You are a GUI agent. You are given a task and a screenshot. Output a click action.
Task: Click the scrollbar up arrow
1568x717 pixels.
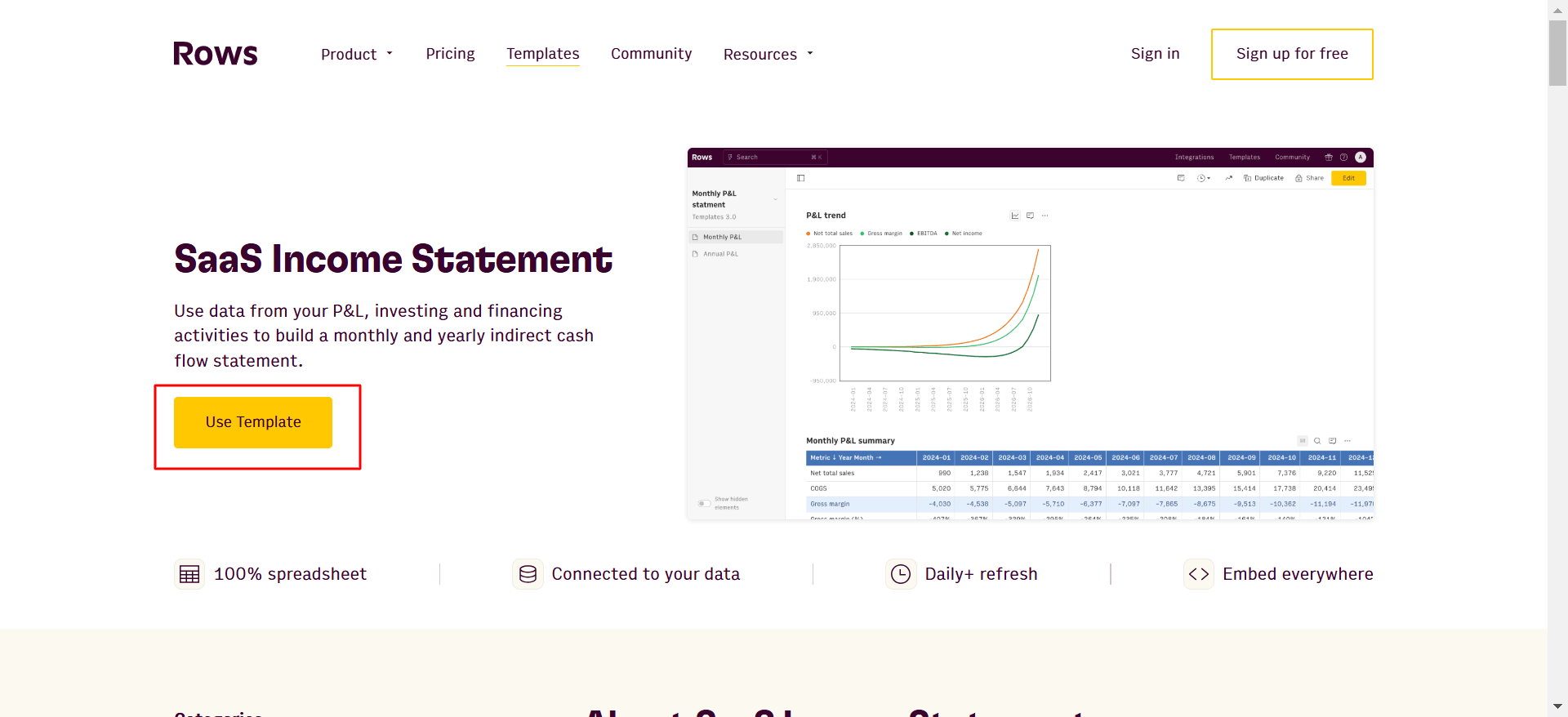(1557, 9)
